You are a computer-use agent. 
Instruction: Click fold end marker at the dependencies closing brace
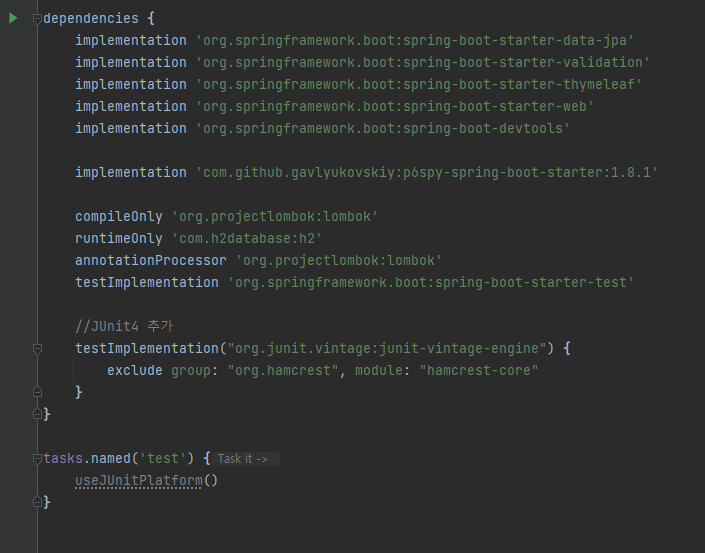(37, 414)
